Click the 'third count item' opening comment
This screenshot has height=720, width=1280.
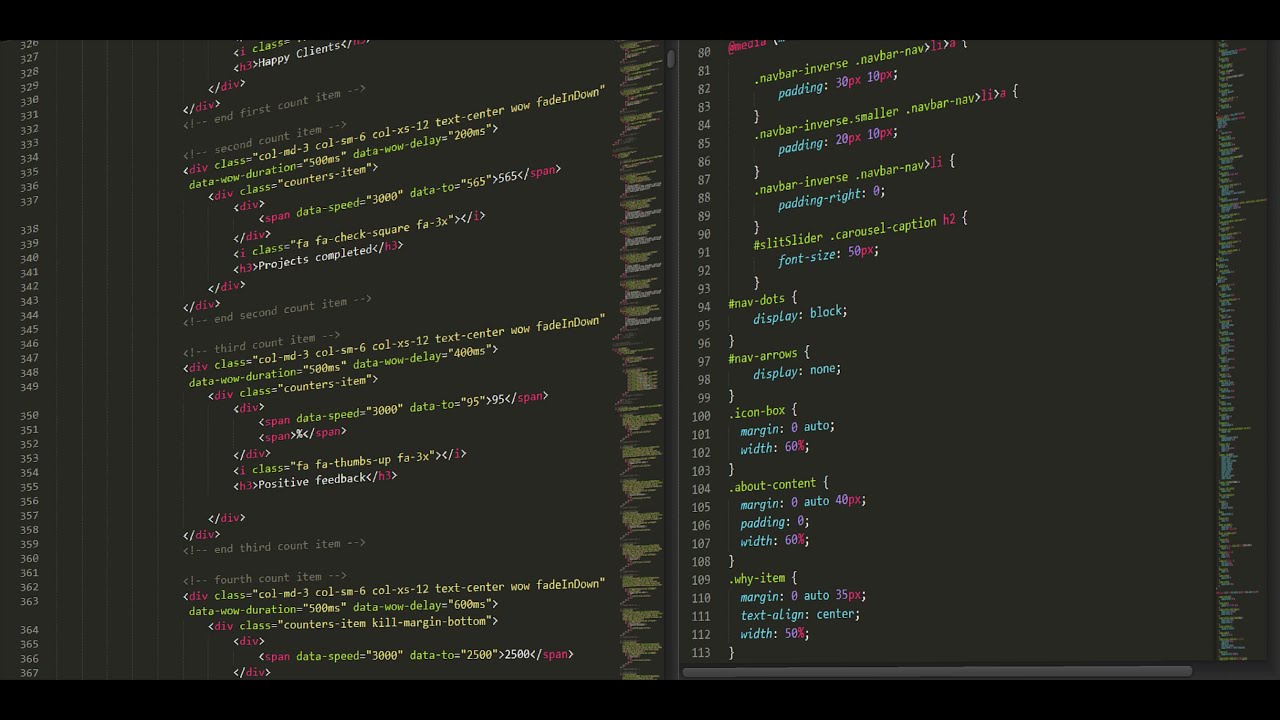click(x=262, y=343)
